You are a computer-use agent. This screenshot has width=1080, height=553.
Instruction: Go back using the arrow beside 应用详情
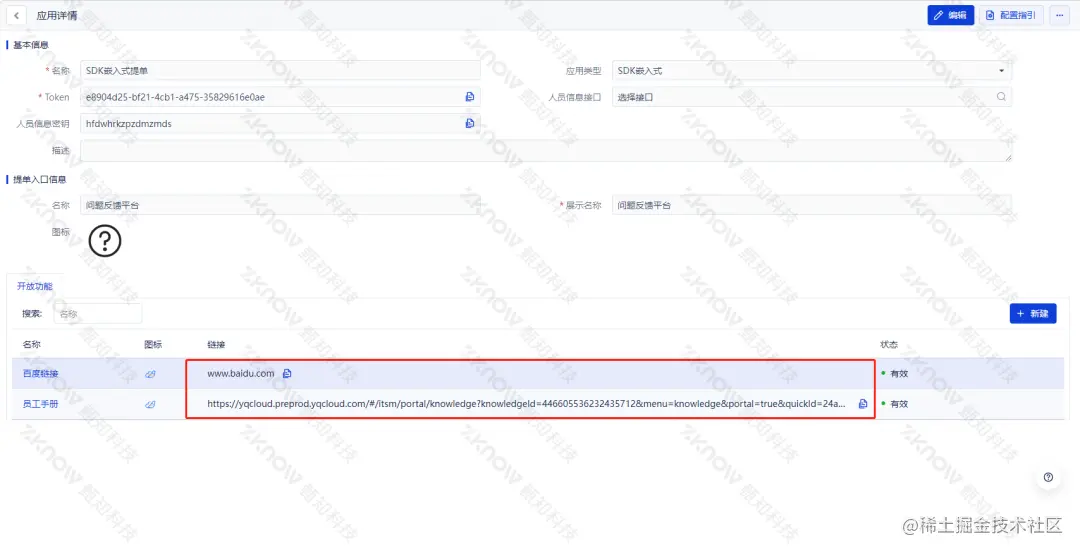pyautogui.click(x=16, y=15)
